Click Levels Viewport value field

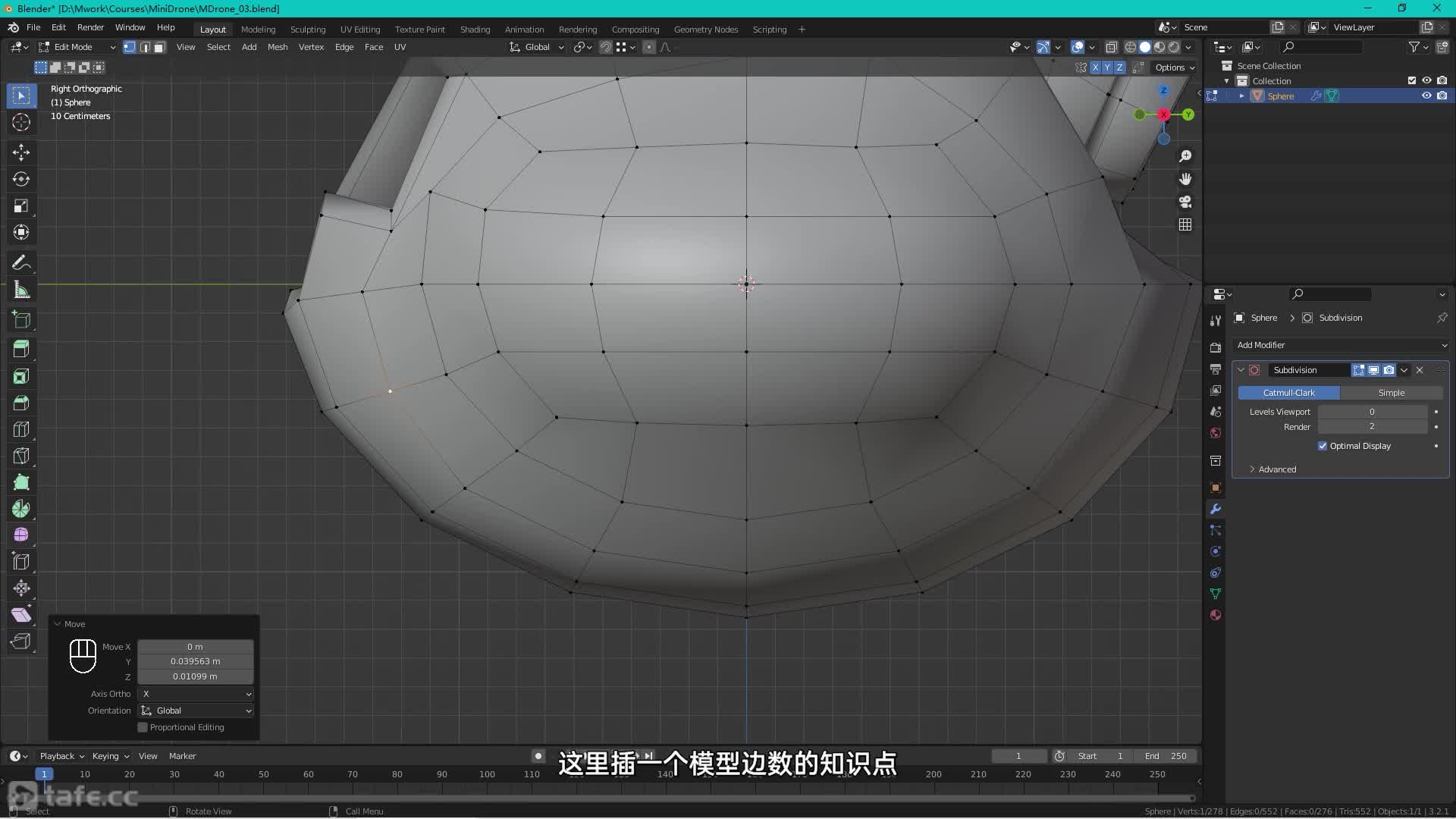[1372, 412]
